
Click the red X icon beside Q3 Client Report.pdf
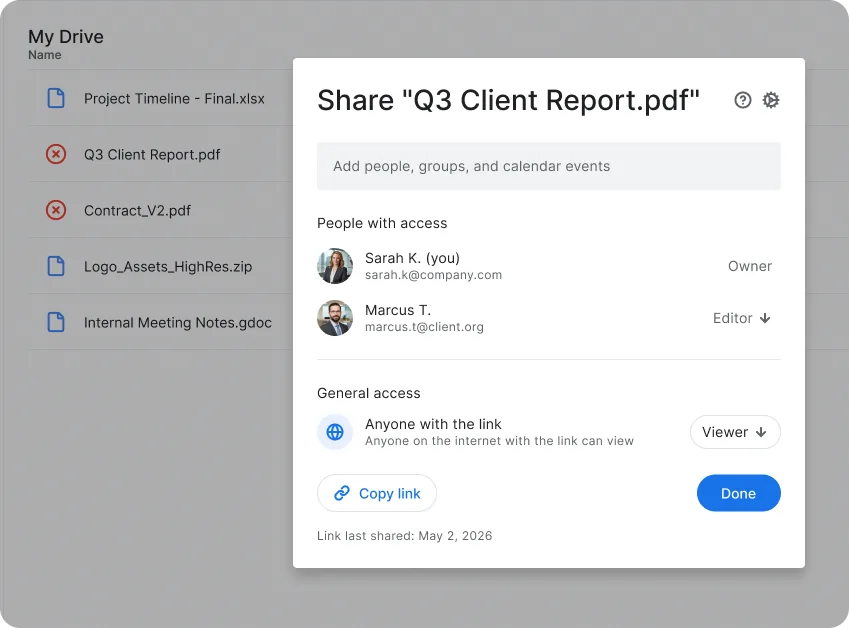(x=56, y=154)
